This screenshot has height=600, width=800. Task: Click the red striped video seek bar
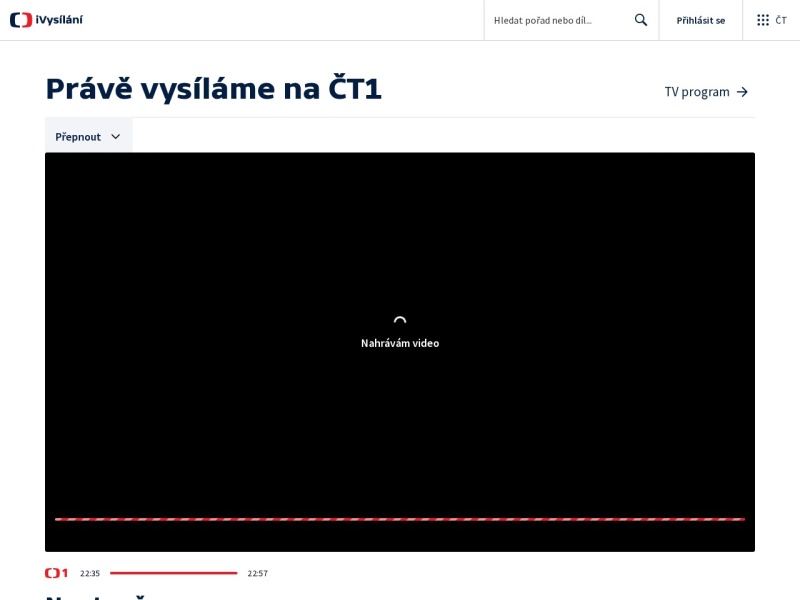(x=400, y=519)
